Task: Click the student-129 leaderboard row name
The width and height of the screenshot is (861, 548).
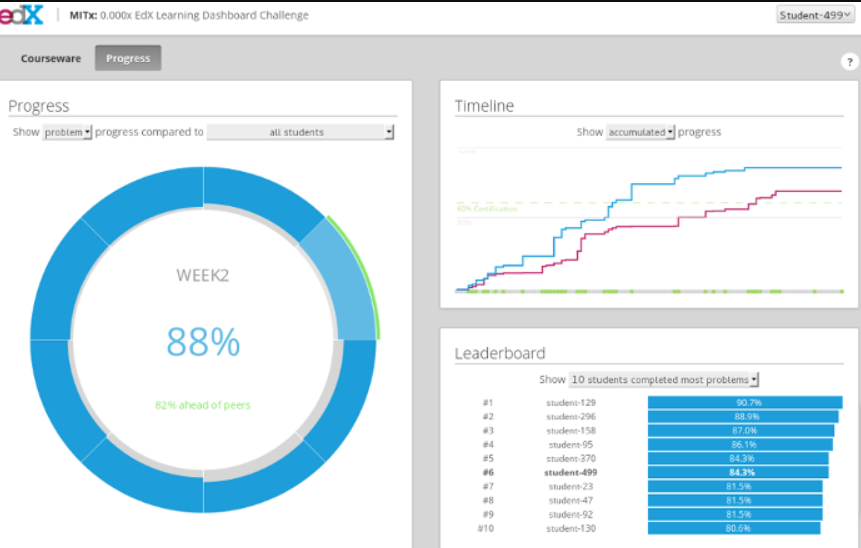Action: click(x=571, y=402)
